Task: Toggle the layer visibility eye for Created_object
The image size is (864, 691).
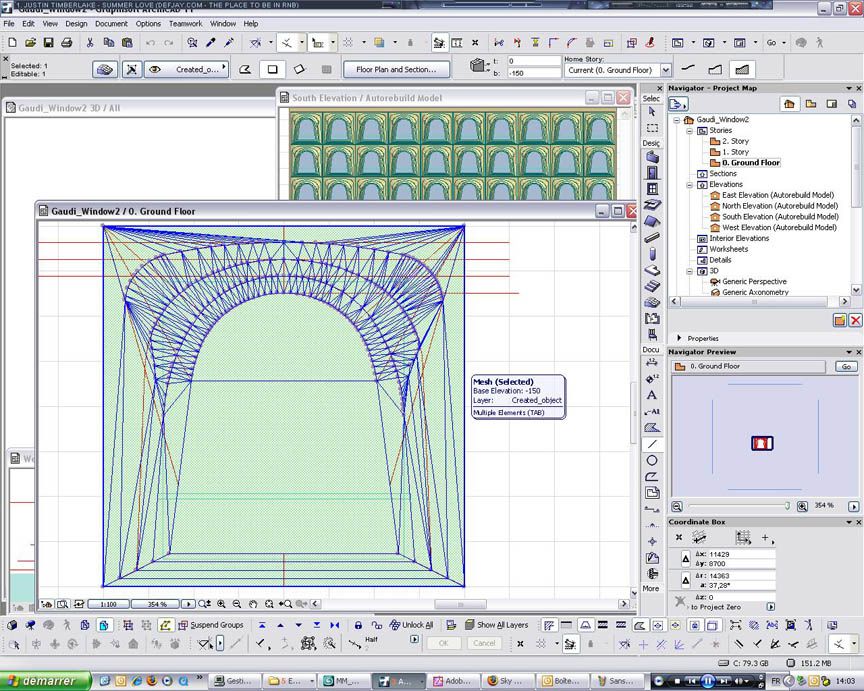Action: tap(155, 70)
